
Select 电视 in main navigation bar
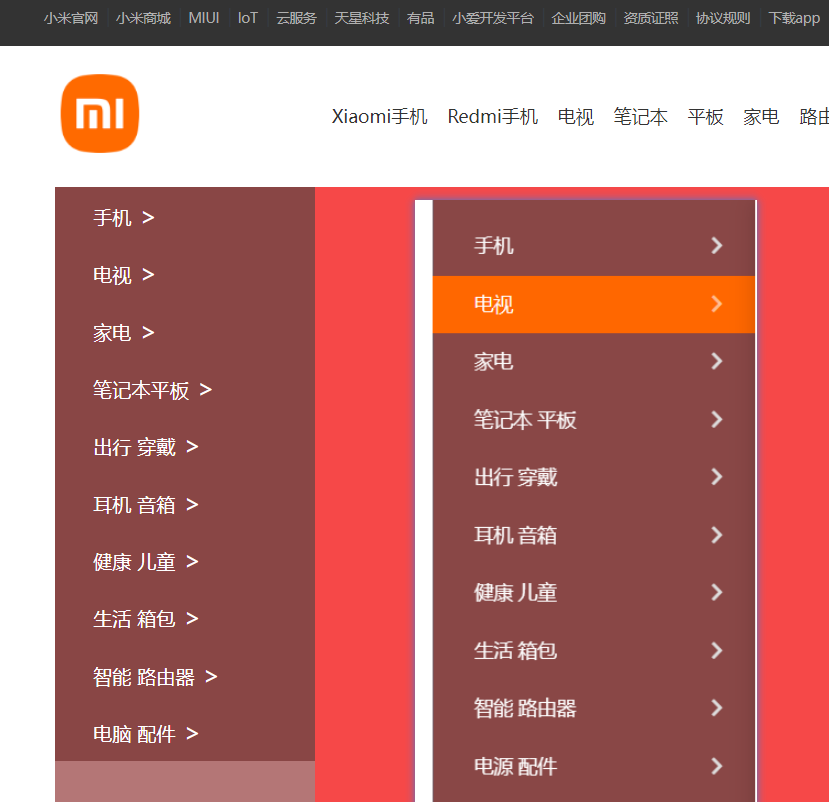pos(575,117)
